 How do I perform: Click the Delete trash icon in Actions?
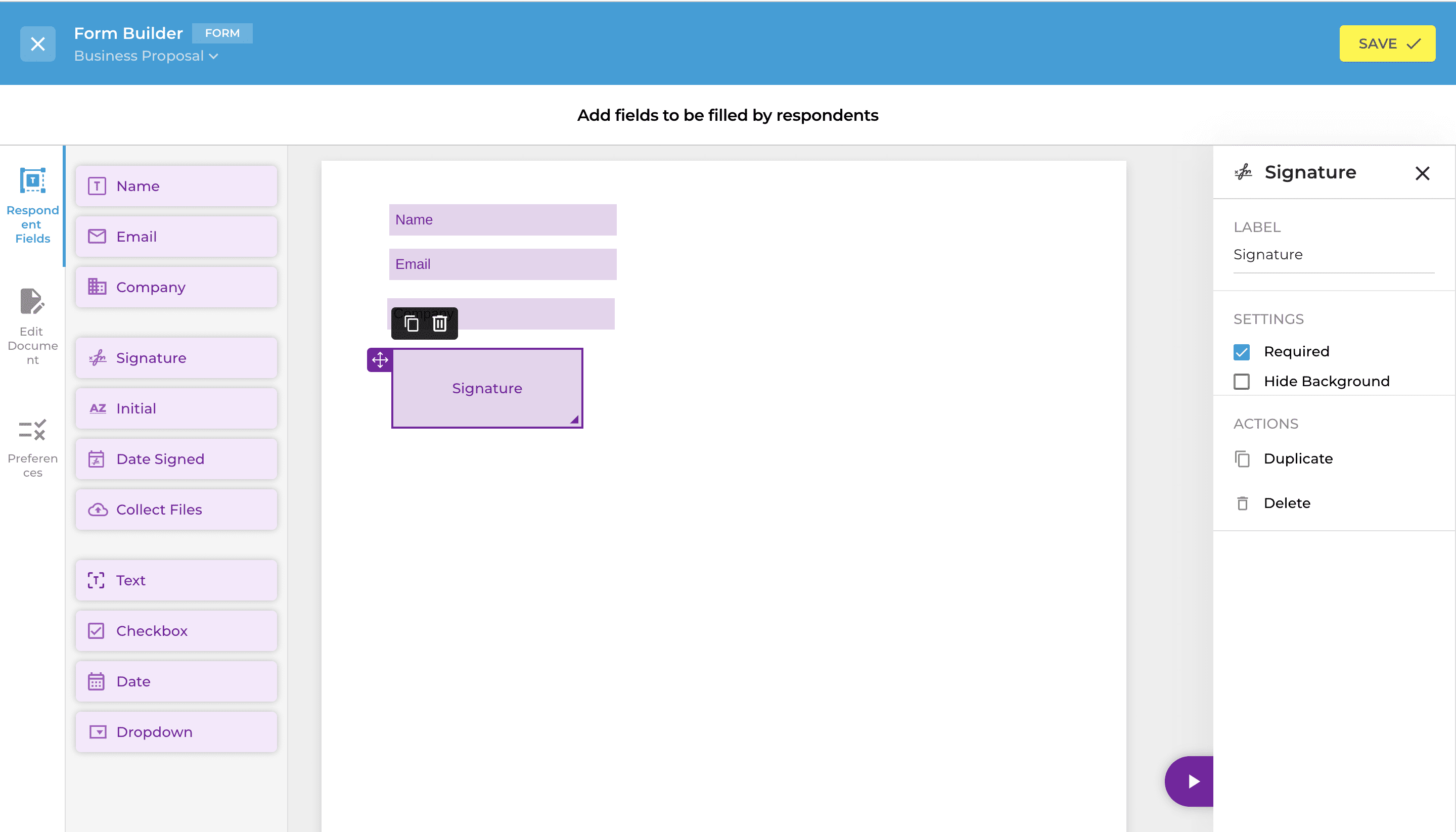point(1242,503)
